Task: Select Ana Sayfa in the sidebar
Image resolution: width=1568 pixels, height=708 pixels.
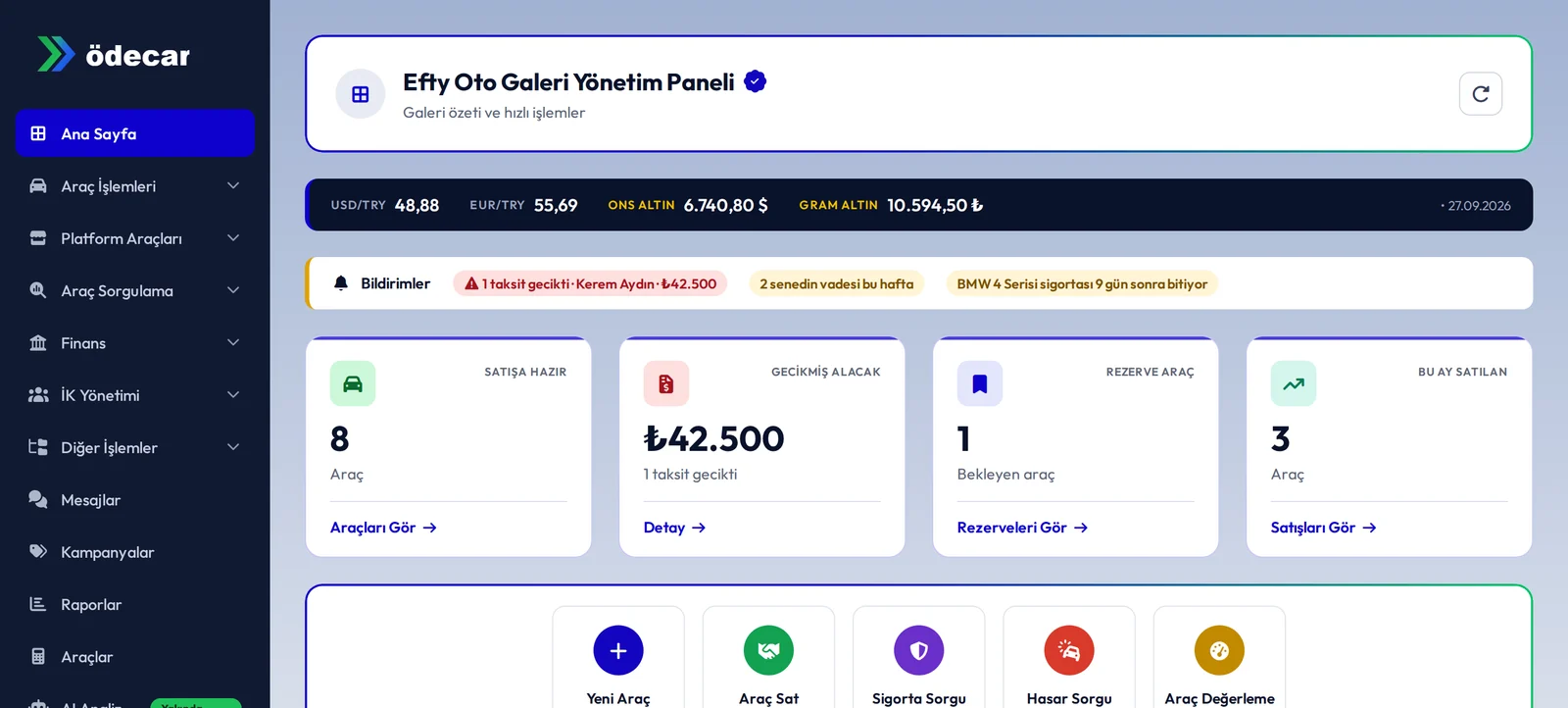Action: 135,133
